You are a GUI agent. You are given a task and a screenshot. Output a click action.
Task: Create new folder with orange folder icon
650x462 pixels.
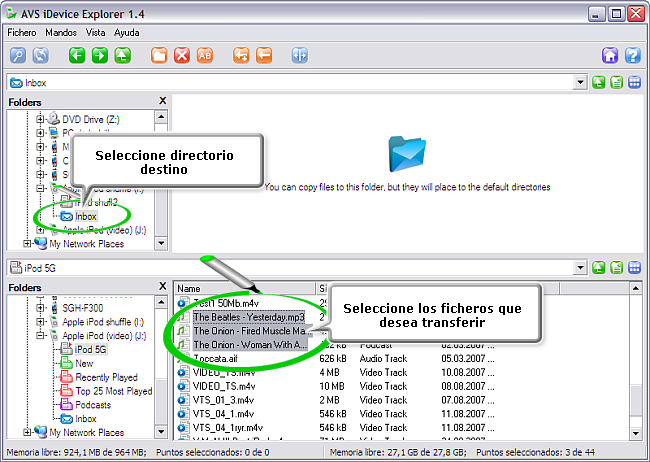[x=159, y=55]
